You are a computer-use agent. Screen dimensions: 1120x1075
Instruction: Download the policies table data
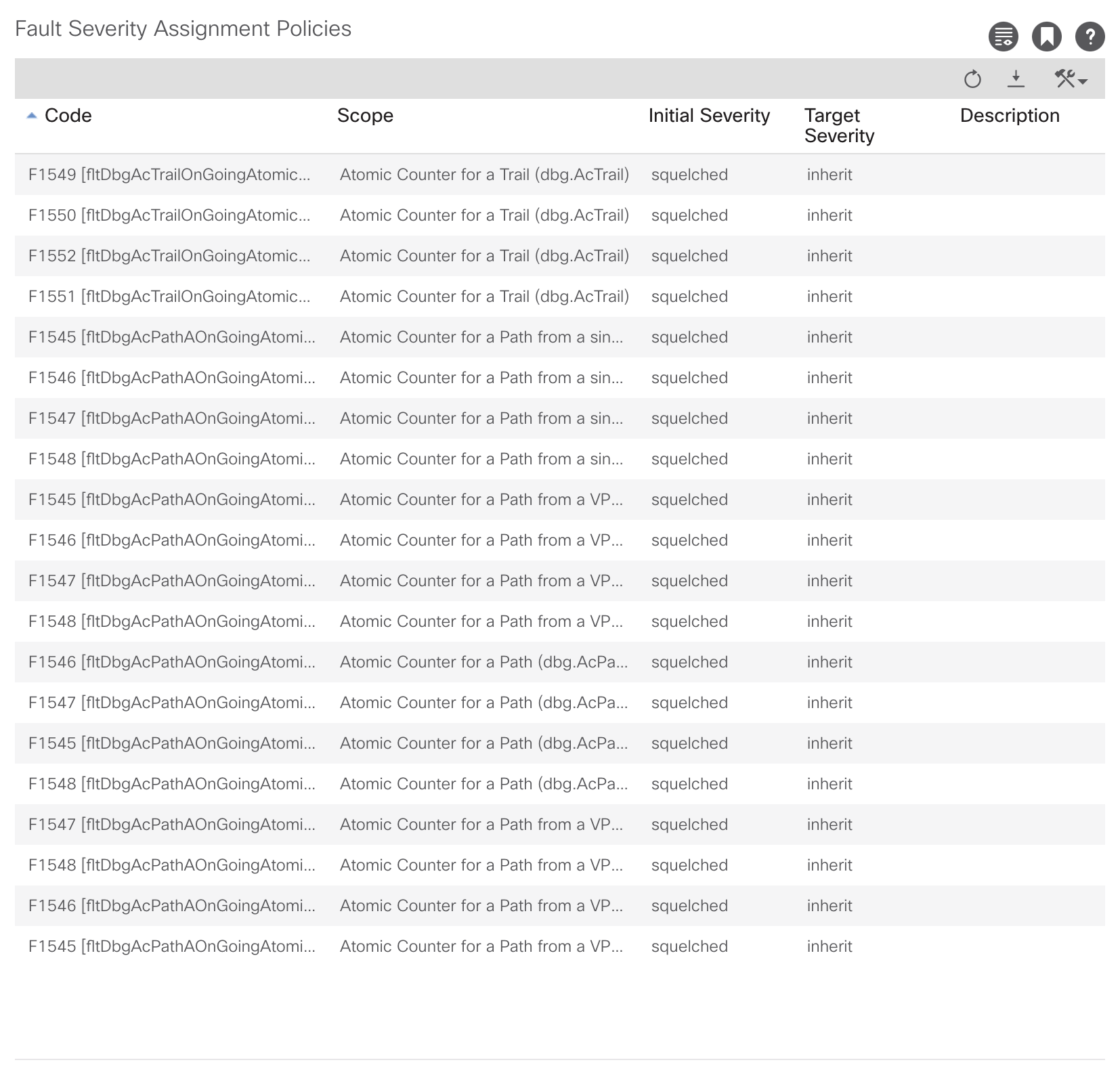tap(1016, 79)
